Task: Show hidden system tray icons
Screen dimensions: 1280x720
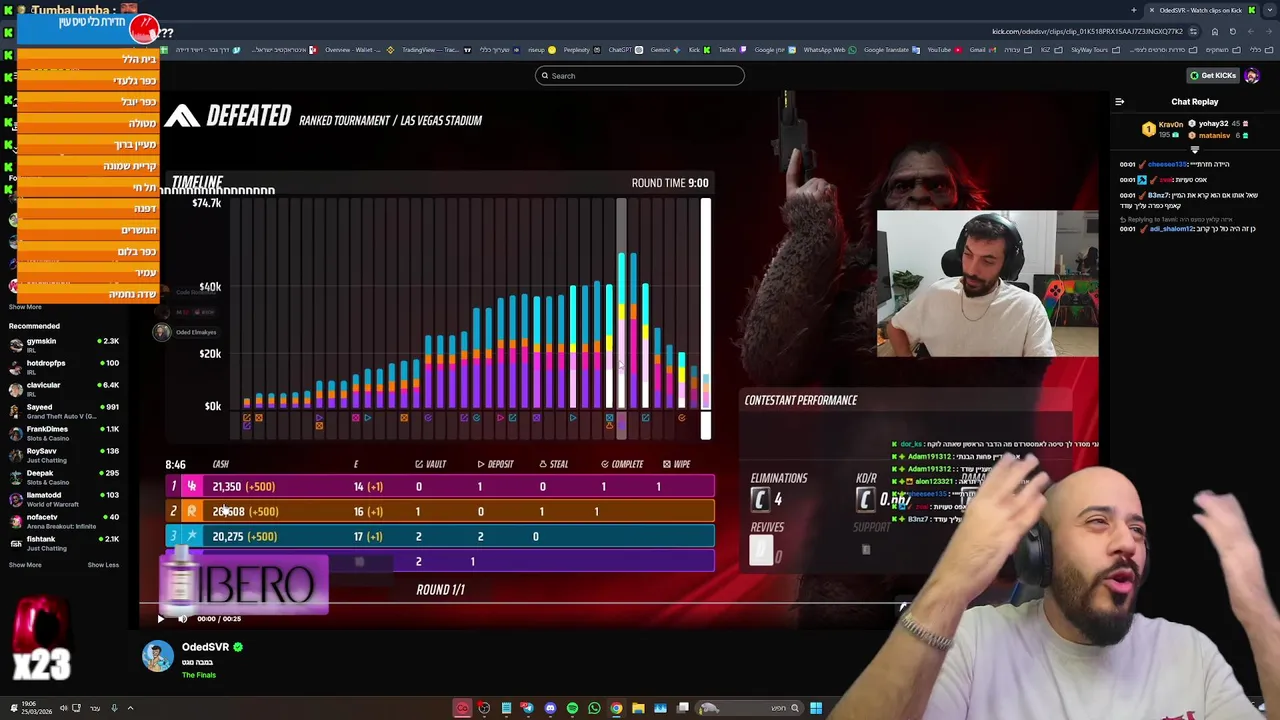Action: pyautogui.click(x=130, y=708)
